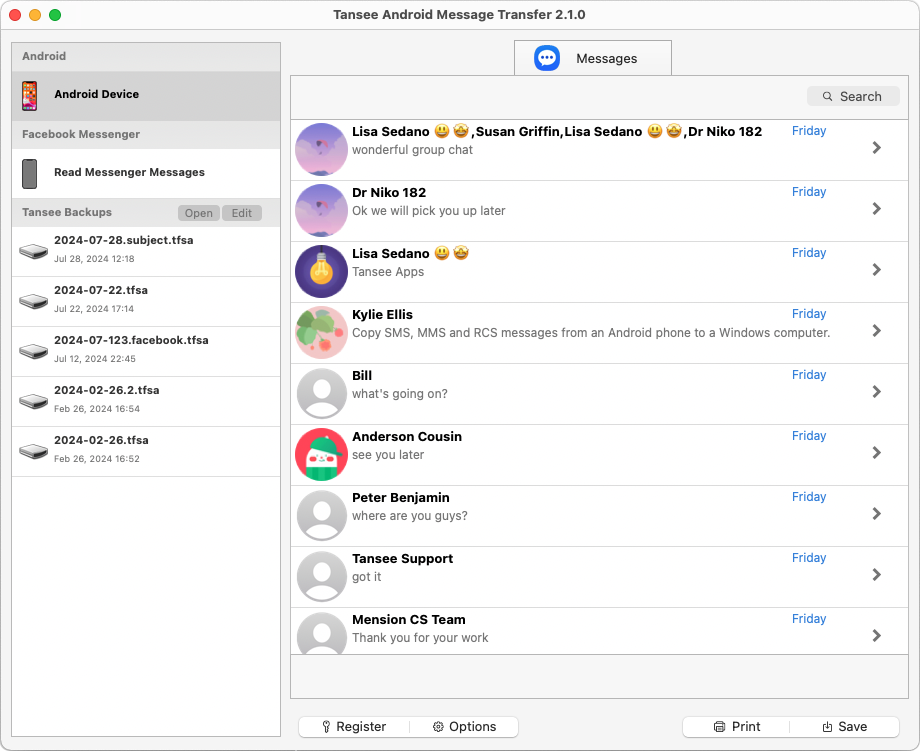Click the Edit button for Tansee Backups
Viewport: 920px width, 751px height.
click(242, 213)
